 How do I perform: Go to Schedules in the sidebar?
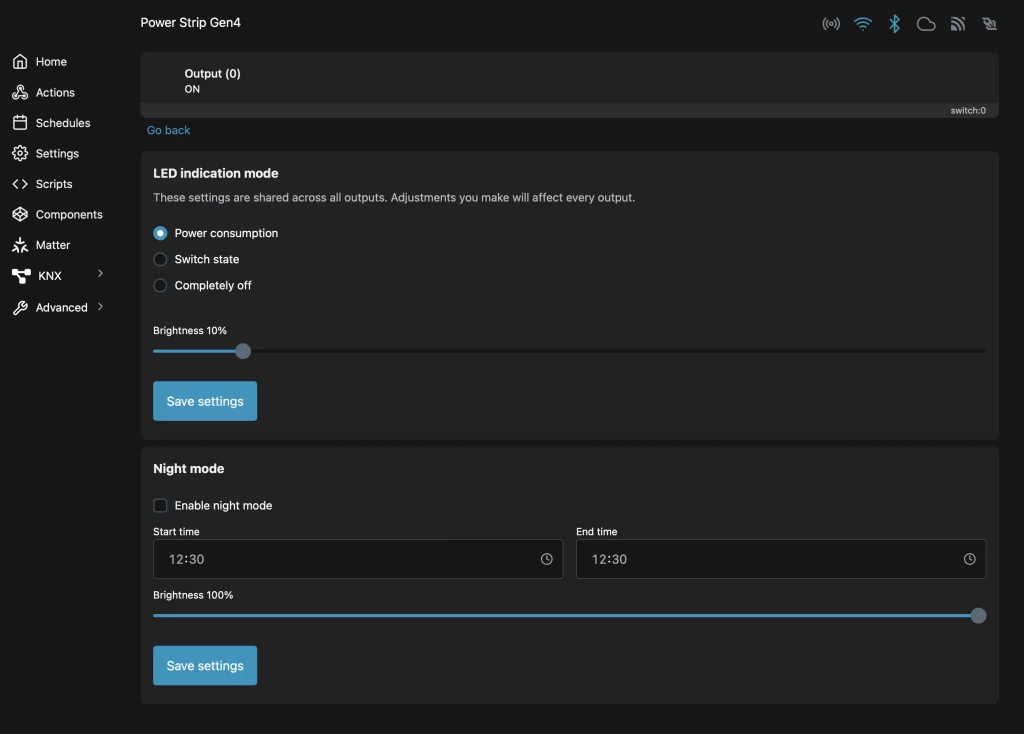point(62,123)
